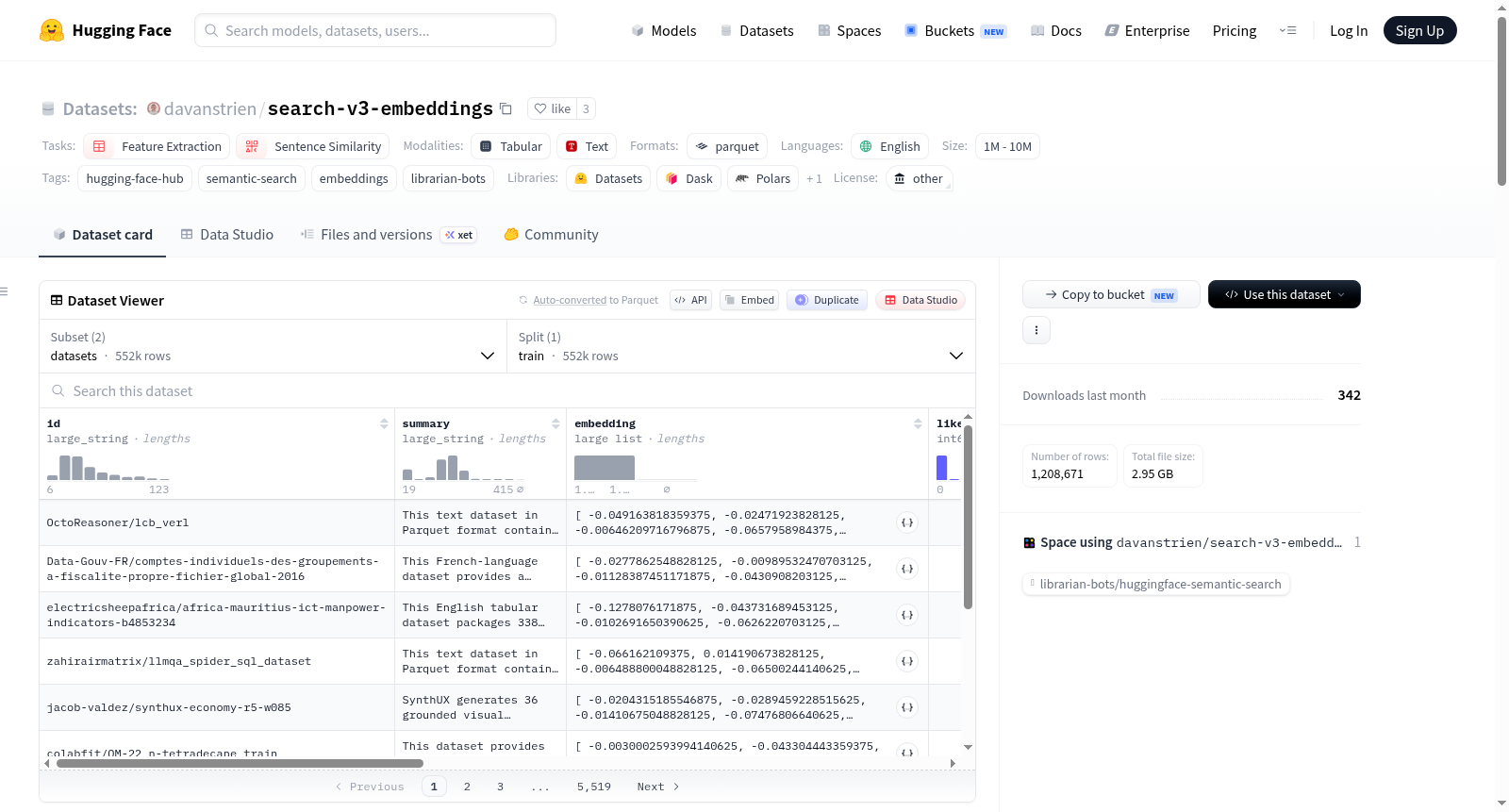Expand embedding cell for jacob-valdez row
The width and height of the screenshot is (1509, 812).
[x=907, y=707]
